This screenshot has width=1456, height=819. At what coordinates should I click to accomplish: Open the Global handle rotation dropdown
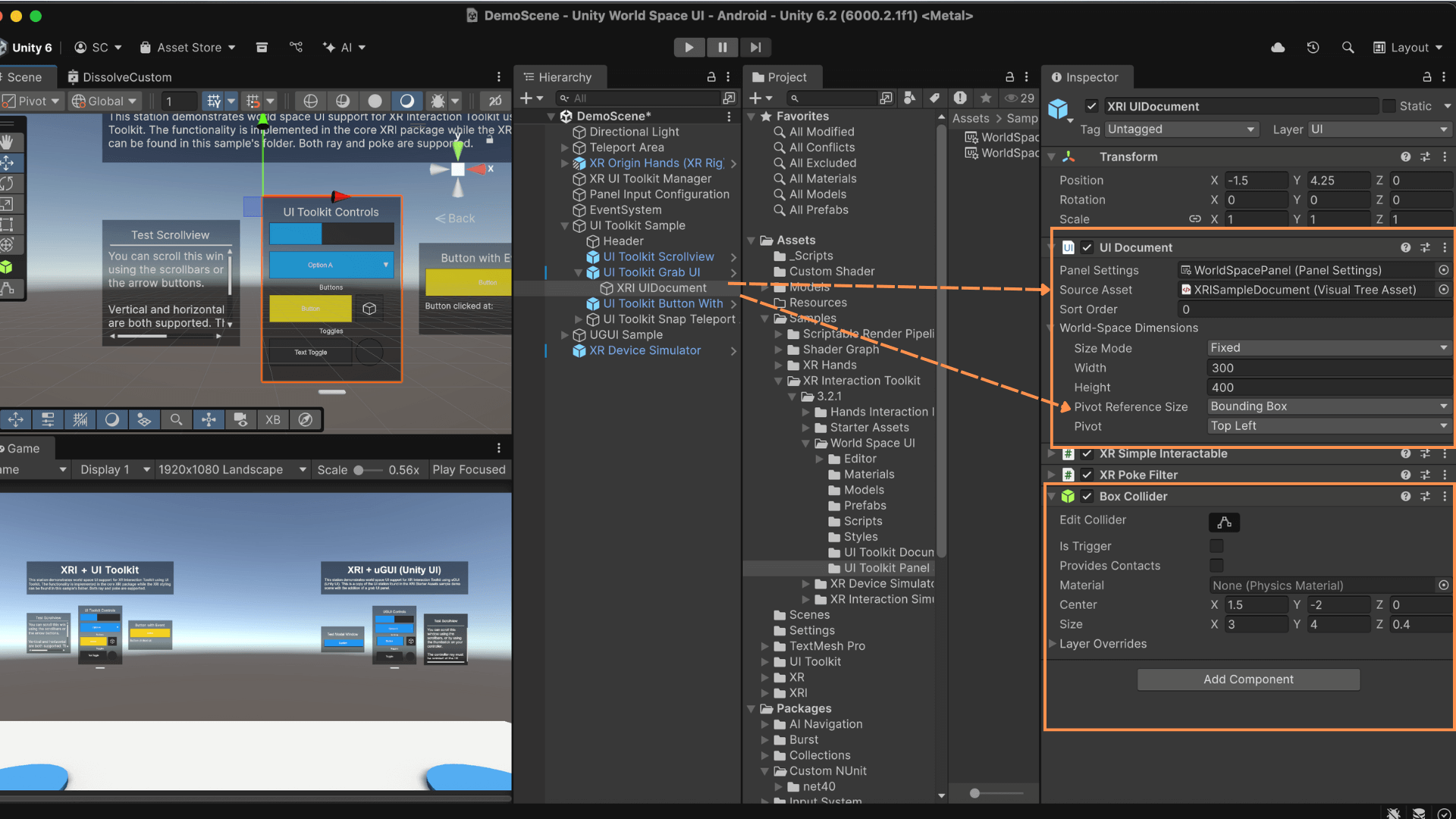tap(105, 101)
